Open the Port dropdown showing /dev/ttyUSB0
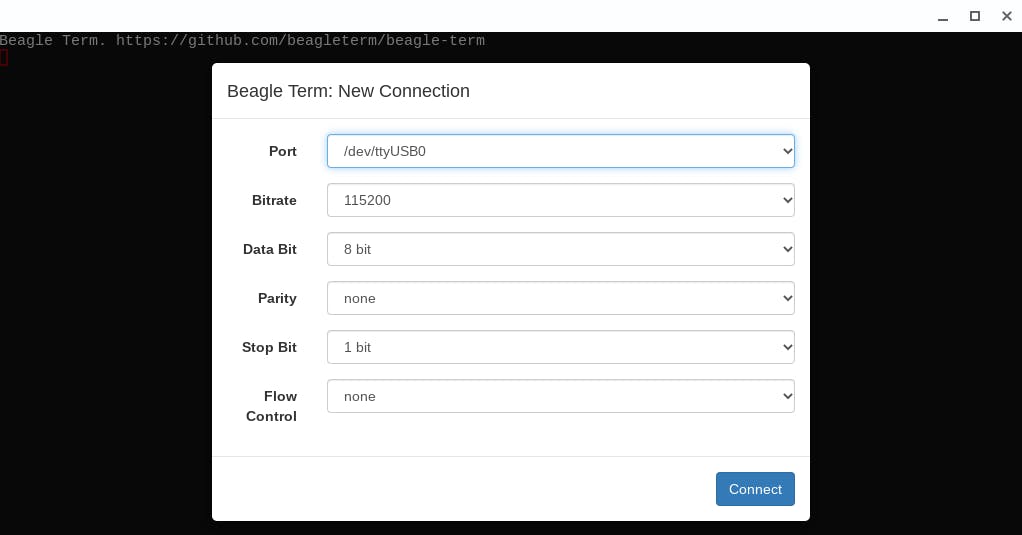This screenshot has height=535, width=1022. pyautogui.click(x=560, y=151)
